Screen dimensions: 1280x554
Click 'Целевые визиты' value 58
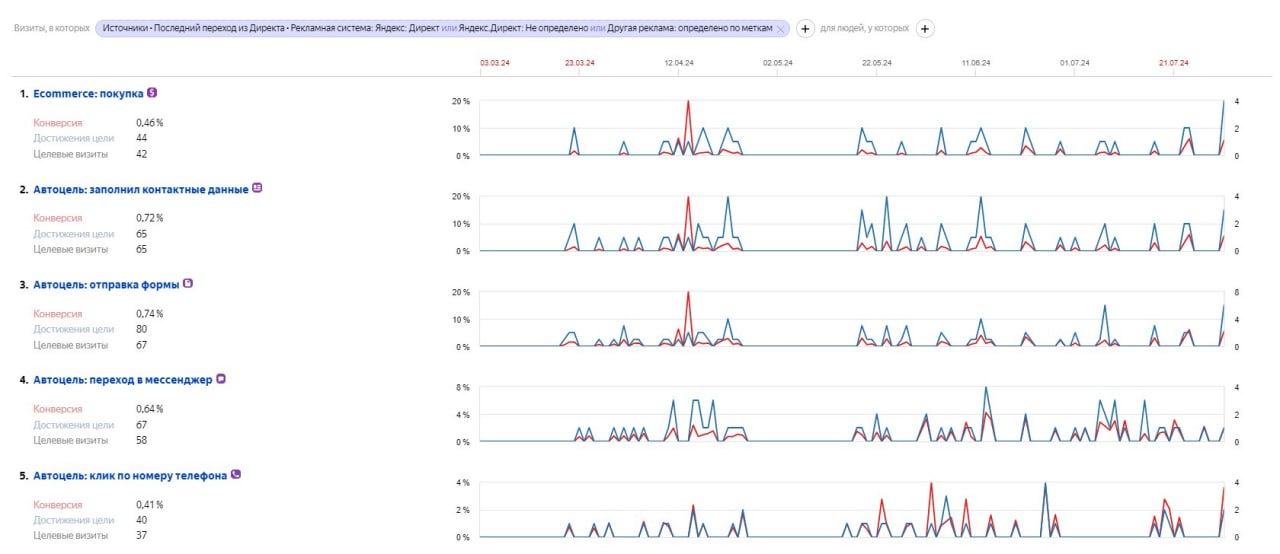point(142,440)
